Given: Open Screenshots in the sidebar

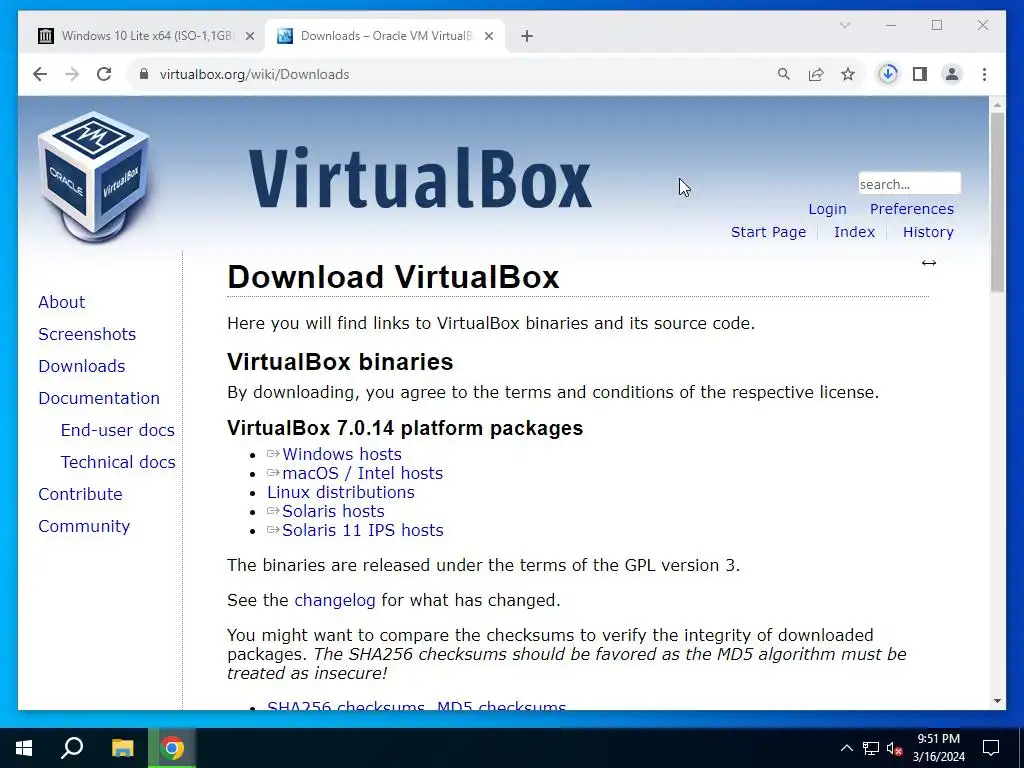Looking at the screenshot, I should point(87,334).
